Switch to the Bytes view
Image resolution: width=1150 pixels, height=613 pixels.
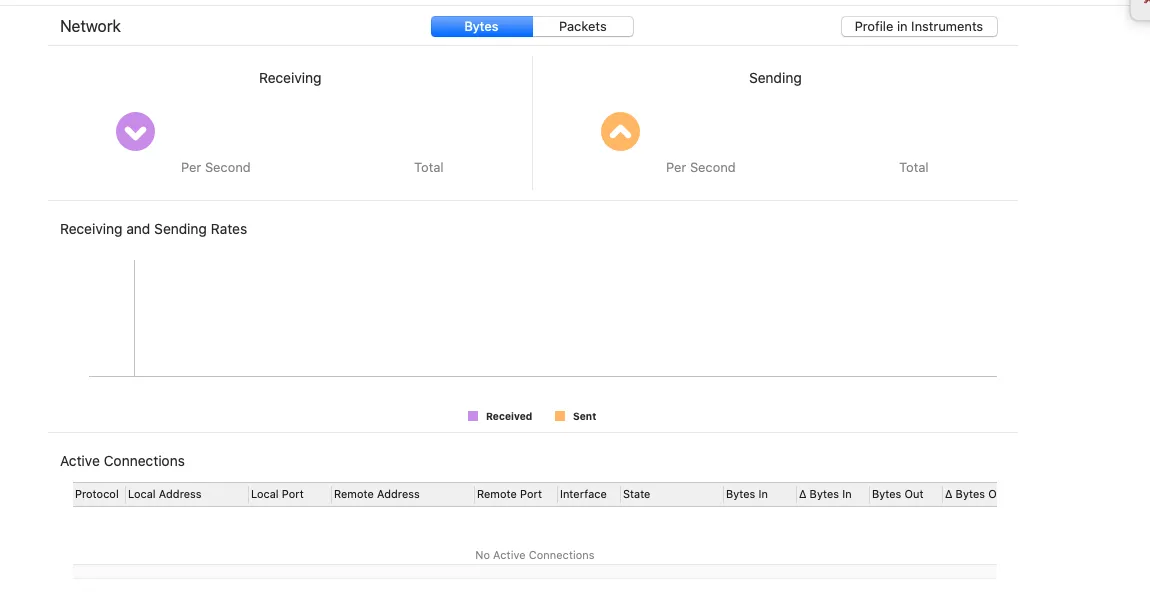(481, 27)
